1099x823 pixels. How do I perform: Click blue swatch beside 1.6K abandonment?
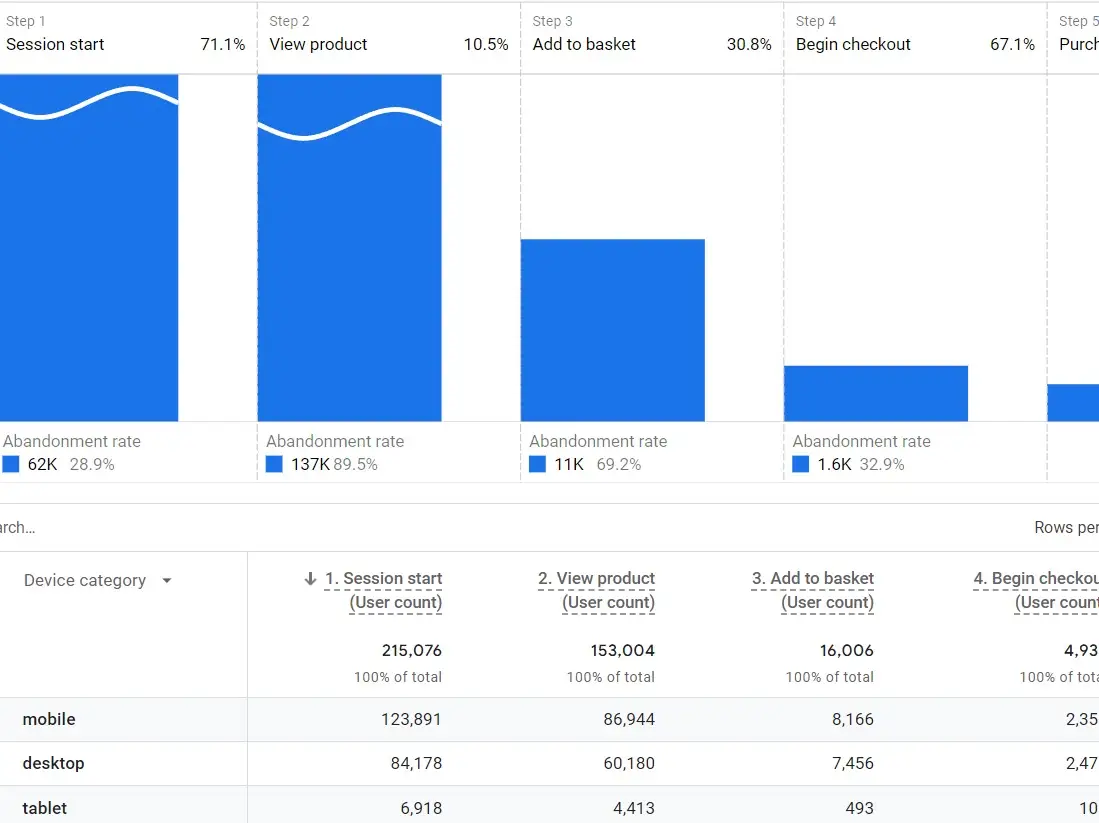(x=800, y=464)
